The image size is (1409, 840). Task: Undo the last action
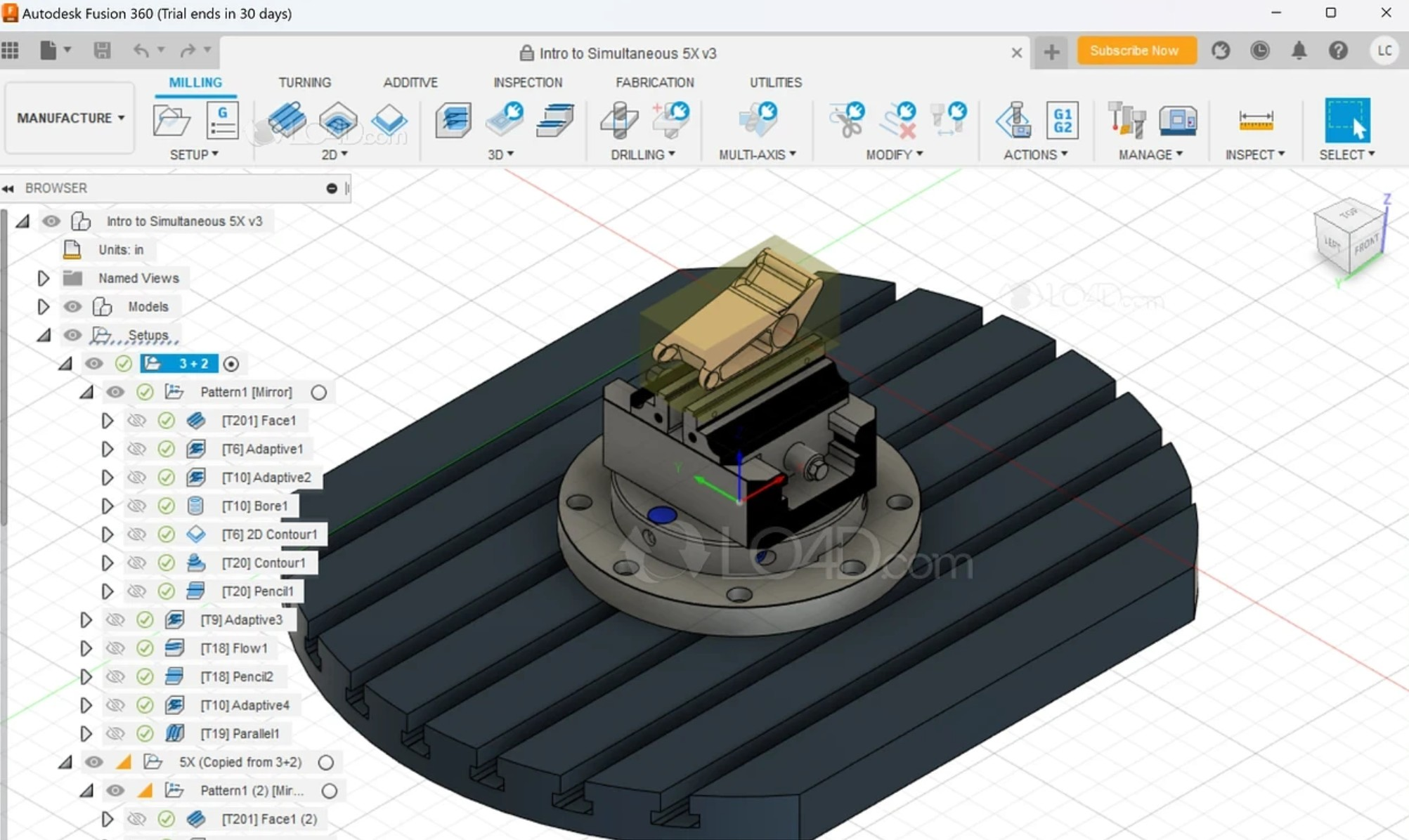141,50
